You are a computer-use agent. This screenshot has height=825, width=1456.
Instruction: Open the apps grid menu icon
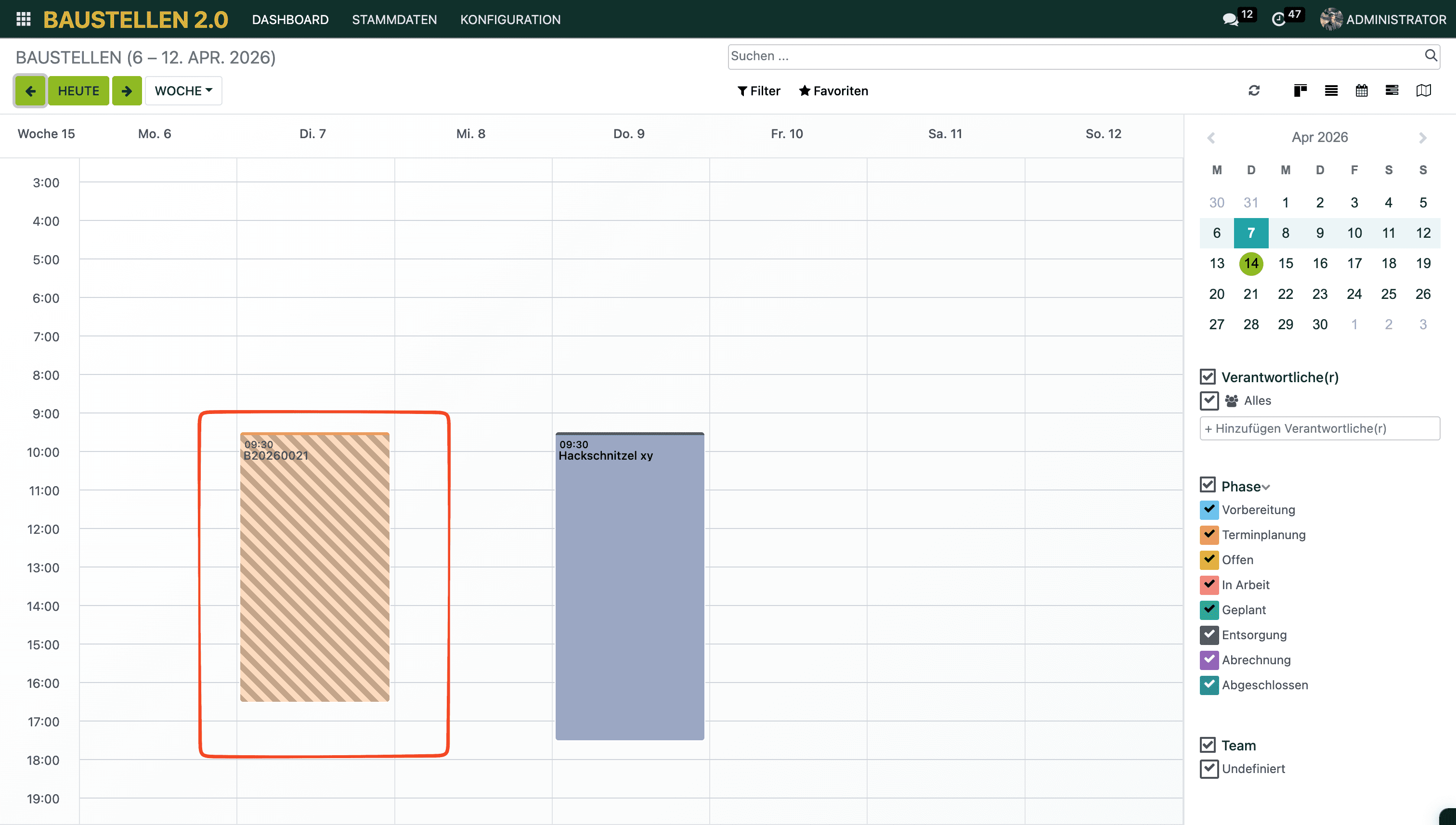point(23,19)
